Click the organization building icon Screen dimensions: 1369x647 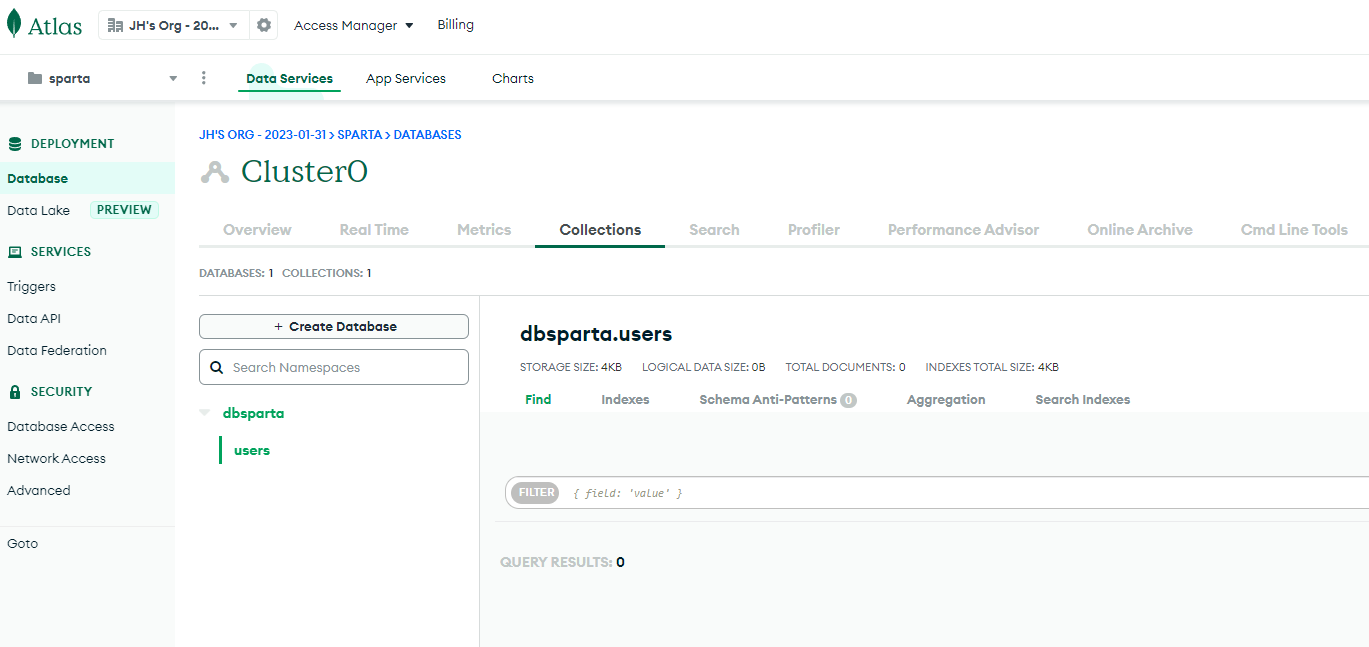pyautogui.click(x=115, y=25)
